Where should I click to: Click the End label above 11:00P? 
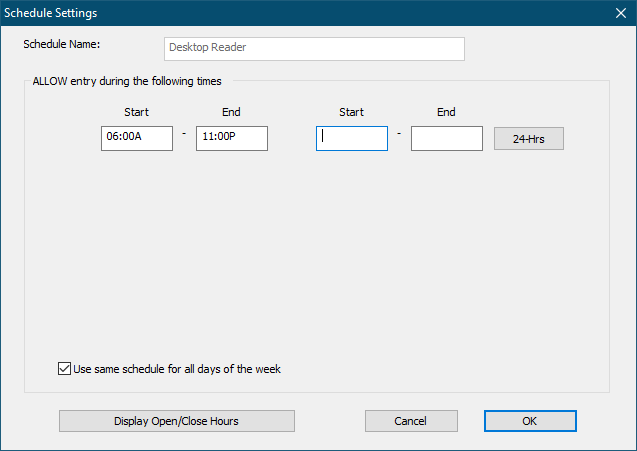click(x=231, y=112)
